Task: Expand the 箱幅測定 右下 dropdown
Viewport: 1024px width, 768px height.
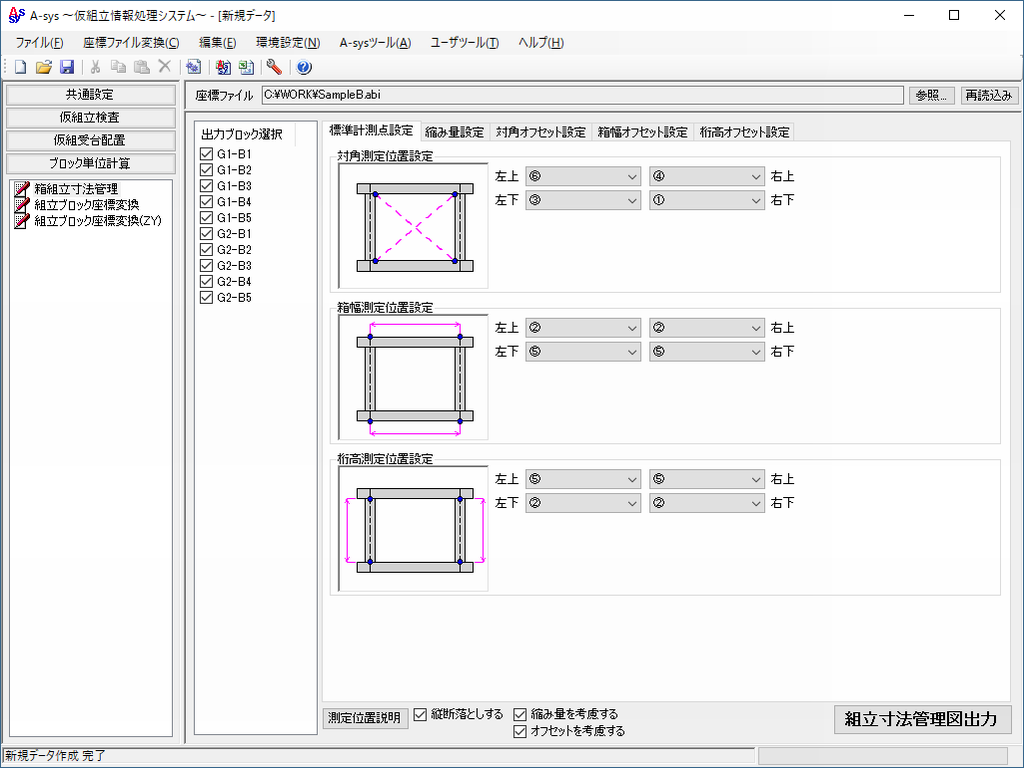Action: tap(706, 351)
